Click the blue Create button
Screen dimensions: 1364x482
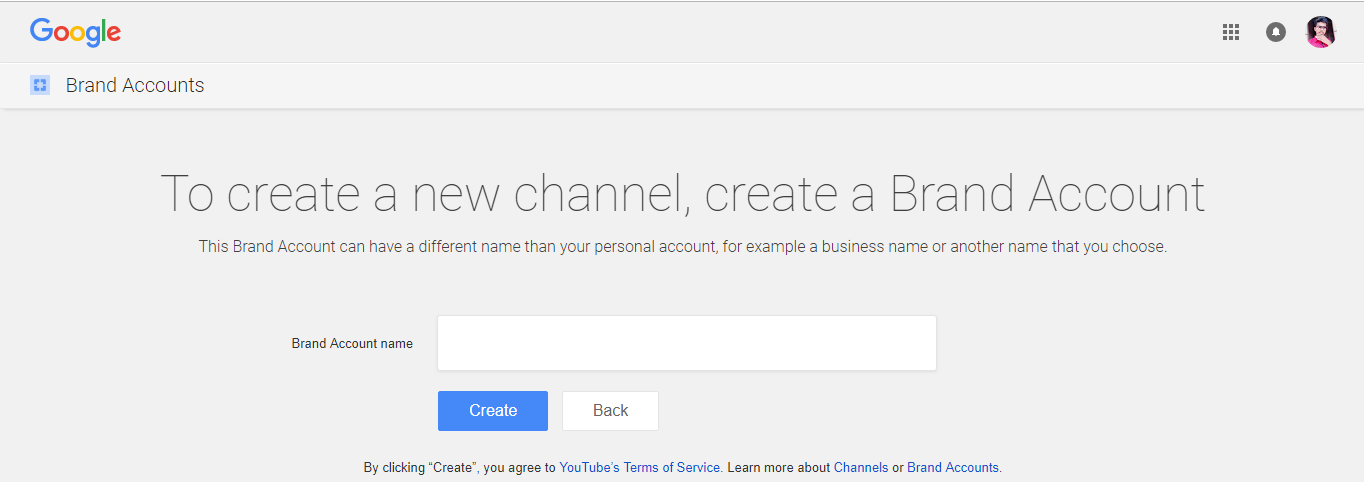point(493,411)
